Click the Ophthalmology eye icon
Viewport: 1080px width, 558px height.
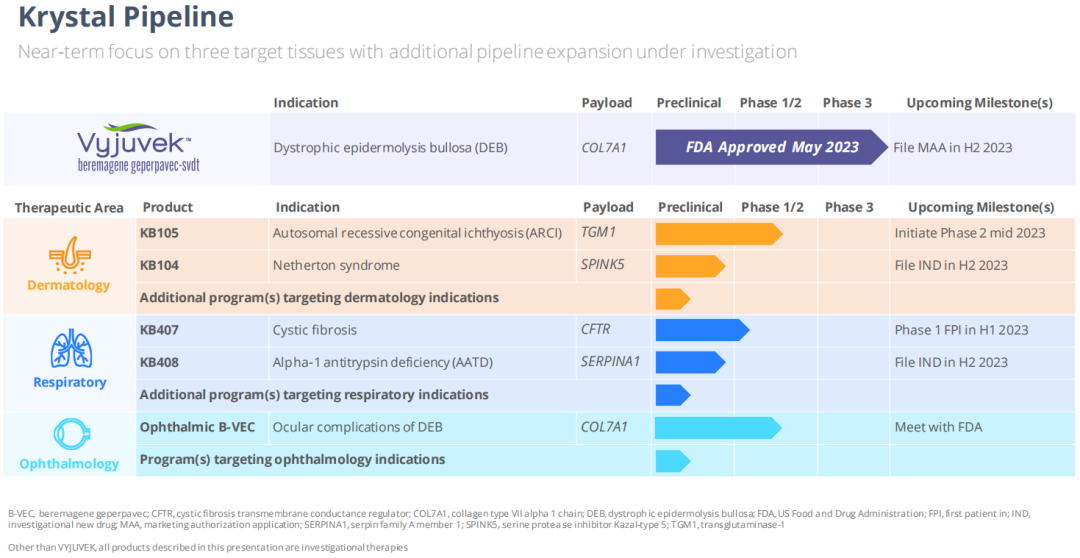[x=69, y=435]
